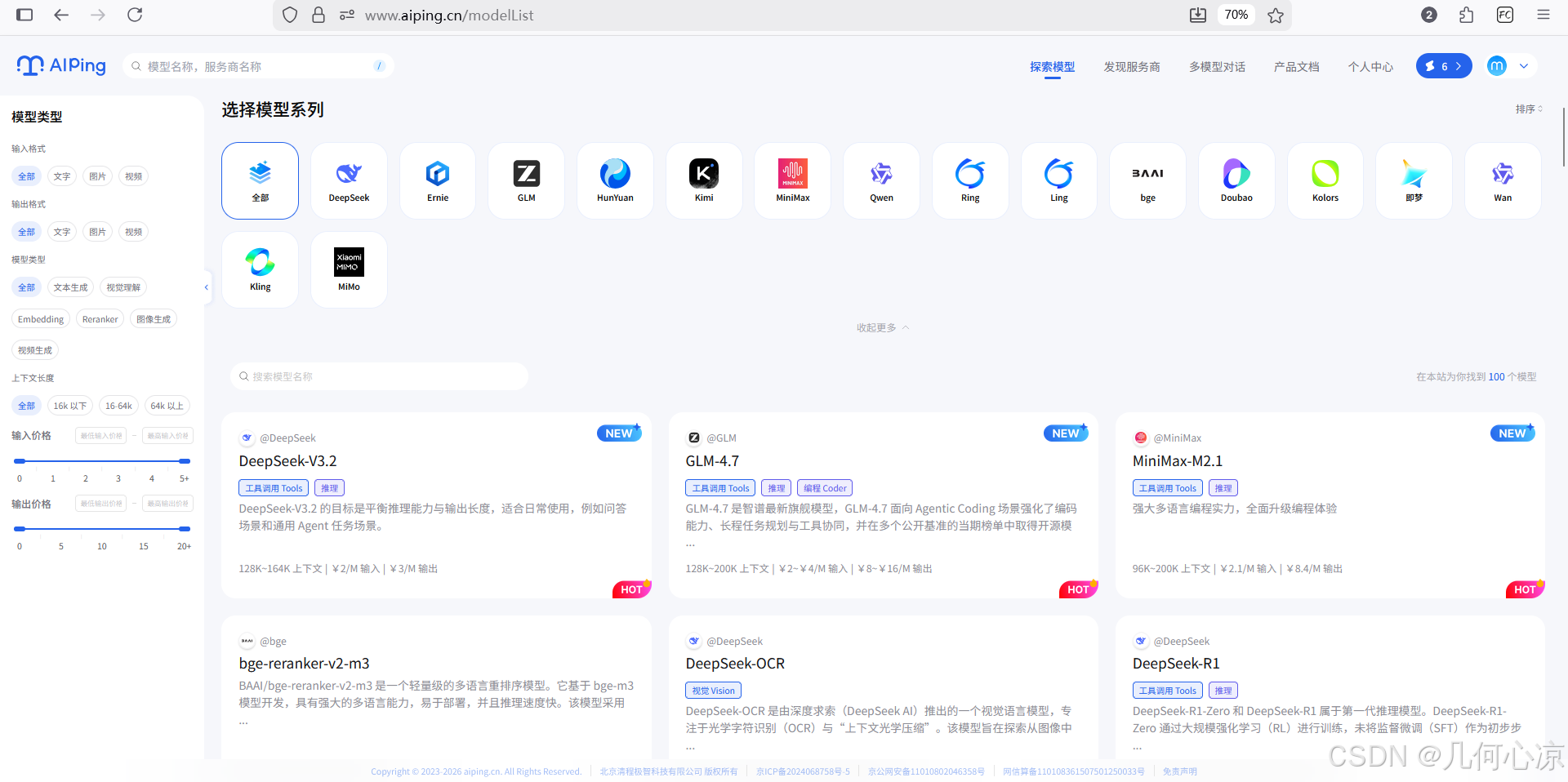1568x782 pixels.
Task: Open the 最低输出价格 field
Action: click(x=101, y=504)
